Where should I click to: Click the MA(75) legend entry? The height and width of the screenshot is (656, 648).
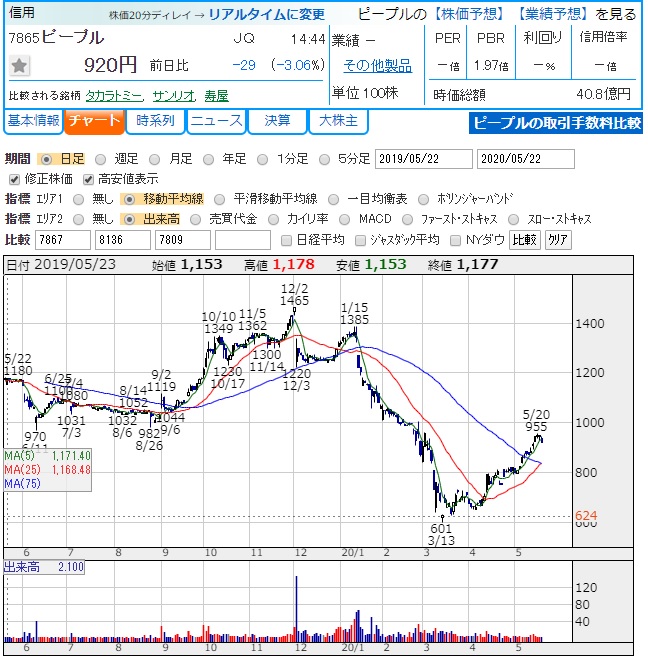(23, 484)
